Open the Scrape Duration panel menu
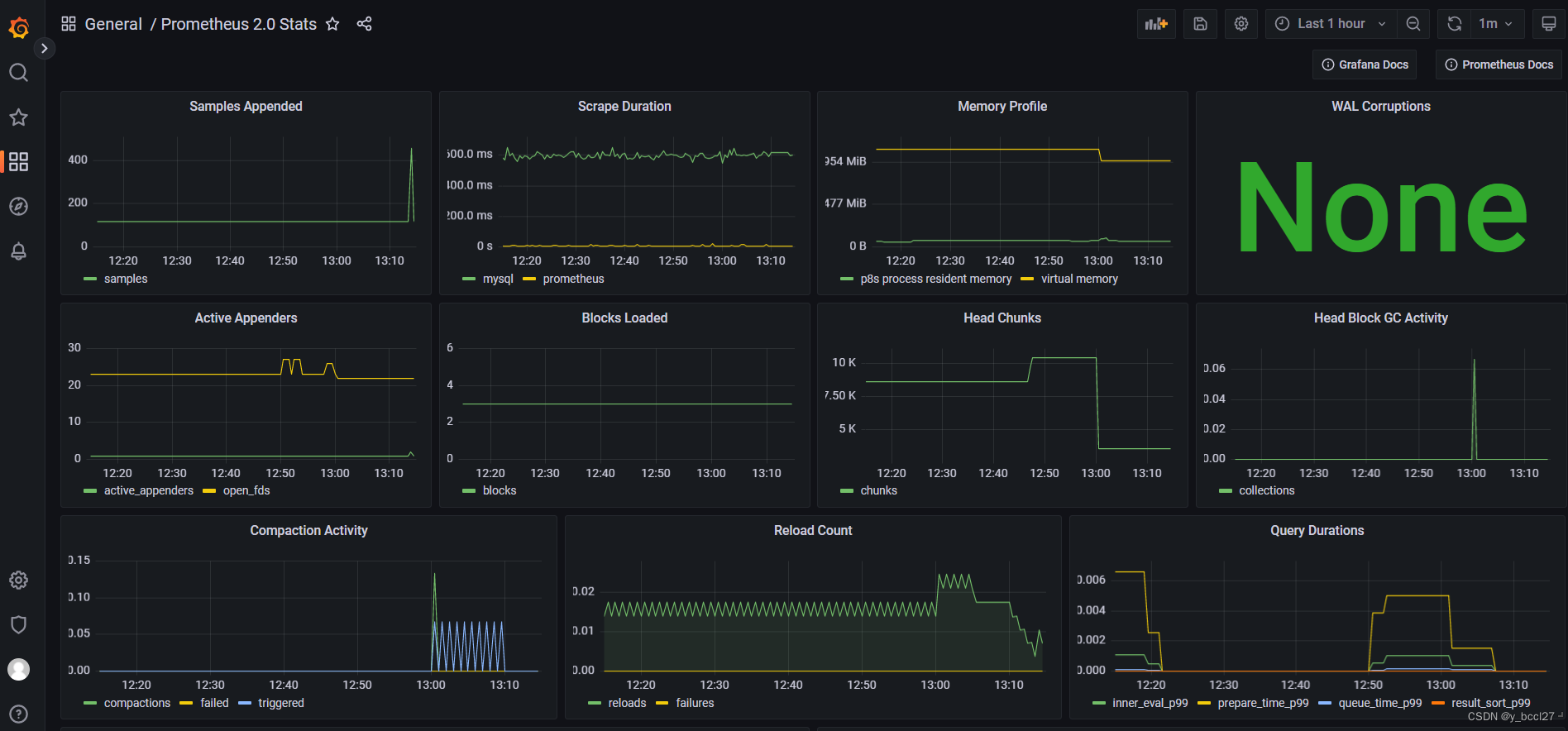Image resolution: width=1568 pixels, height=731 pixels. pyautogui.click(x=624, y=106)
